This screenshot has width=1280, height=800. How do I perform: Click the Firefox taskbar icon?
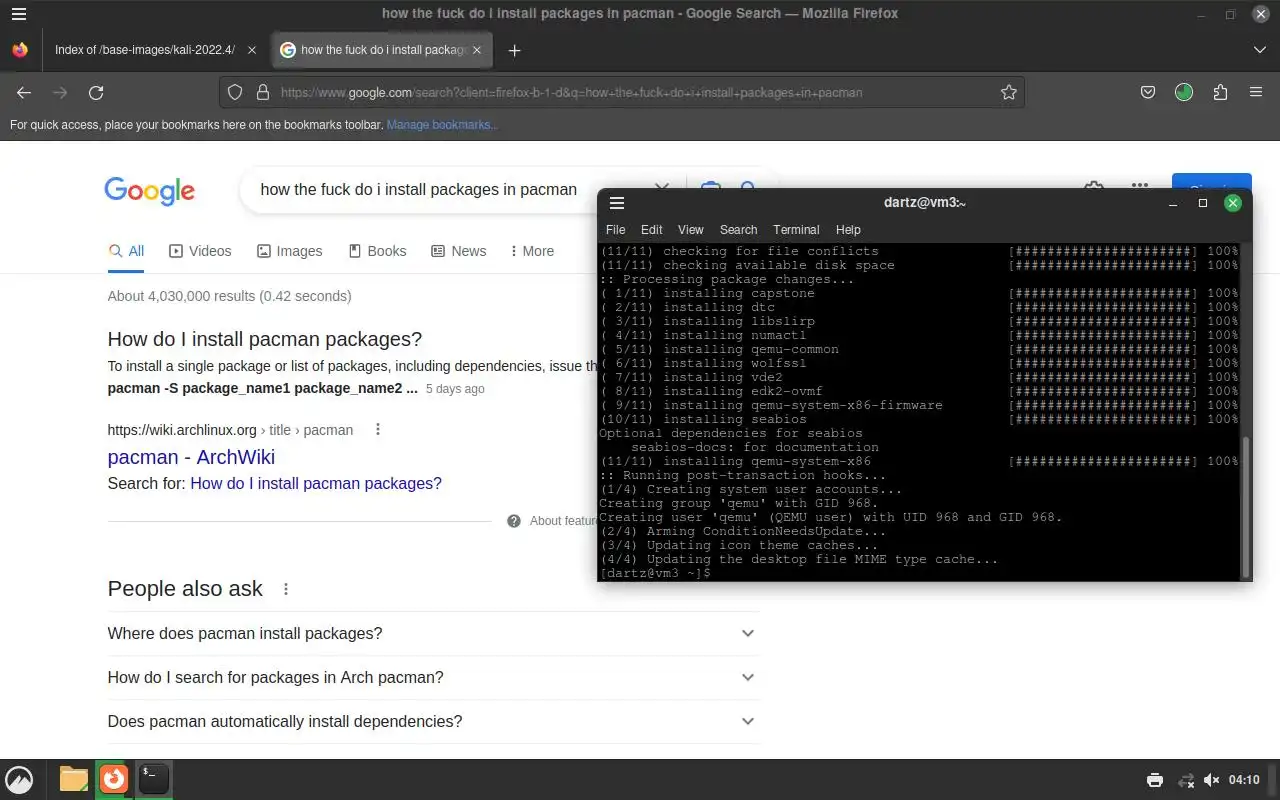pos(114,779)
